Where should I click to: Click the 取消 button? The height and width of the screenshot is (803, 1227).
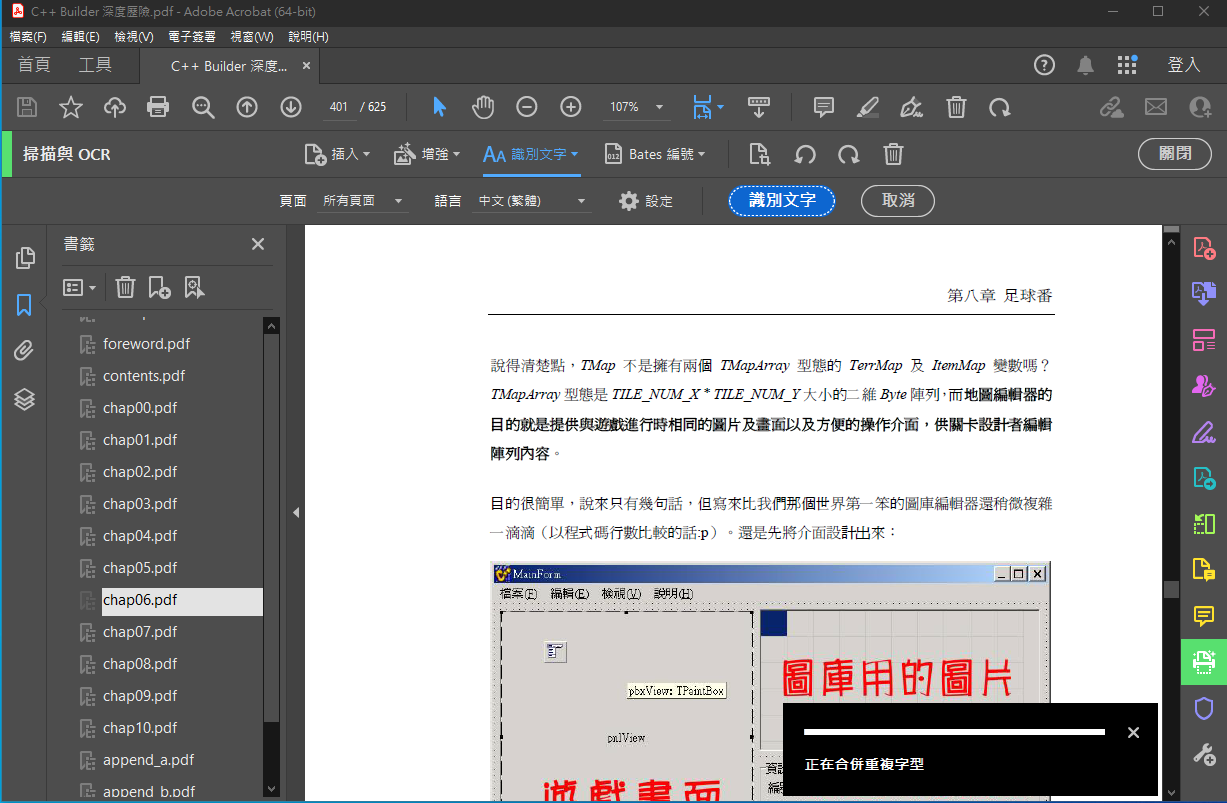pos(897,201)
